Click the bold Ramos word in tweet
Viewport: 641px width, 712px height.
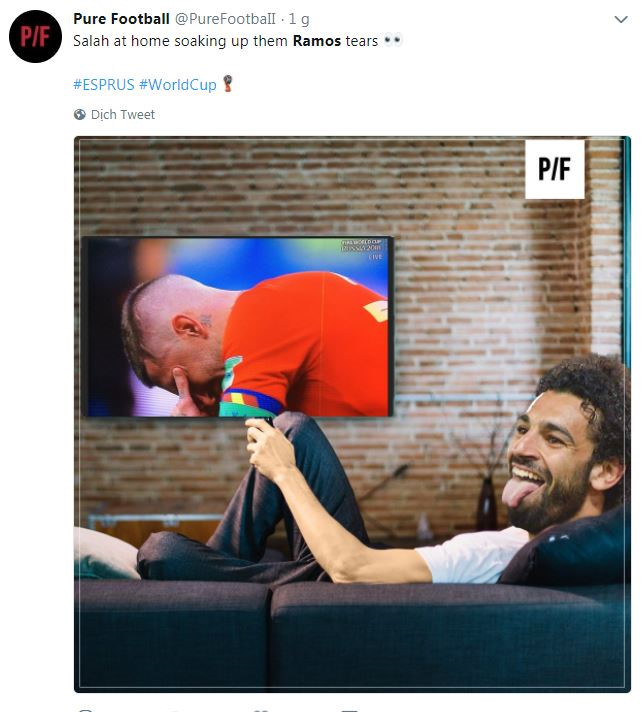[x=317, y=41]
